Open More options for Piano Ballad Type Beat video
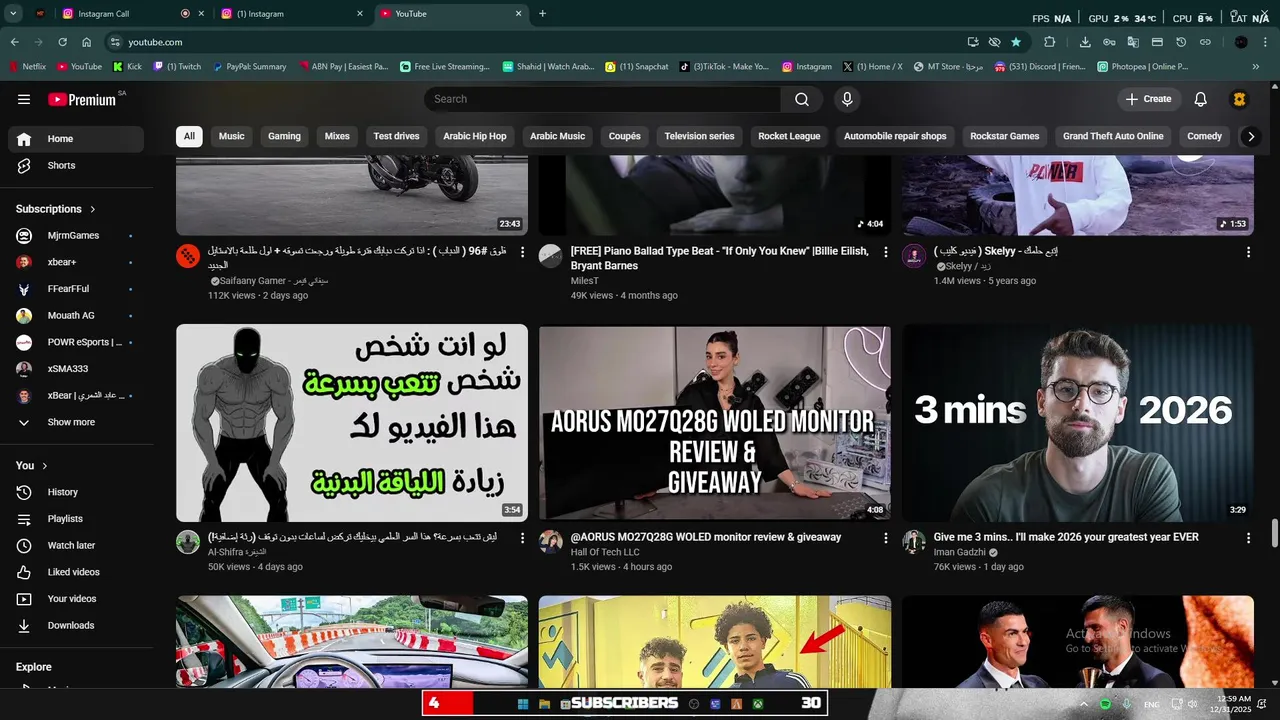The height and width of the screenshot is (720, 1280). click(885, 252)
